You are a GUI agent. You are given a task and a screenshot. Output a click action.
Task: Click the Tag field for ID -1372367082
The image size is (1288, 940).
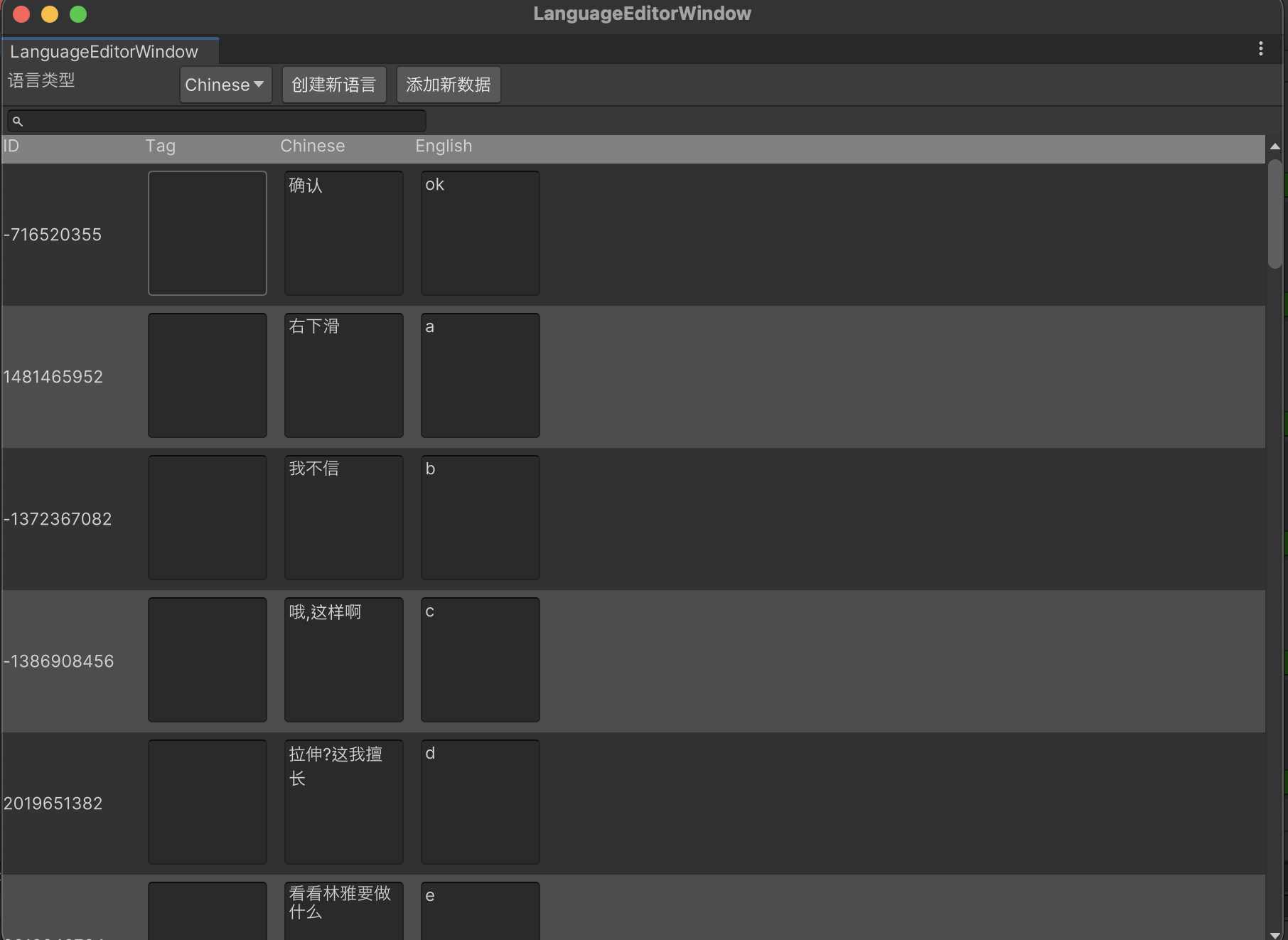(x=208, y=518)
